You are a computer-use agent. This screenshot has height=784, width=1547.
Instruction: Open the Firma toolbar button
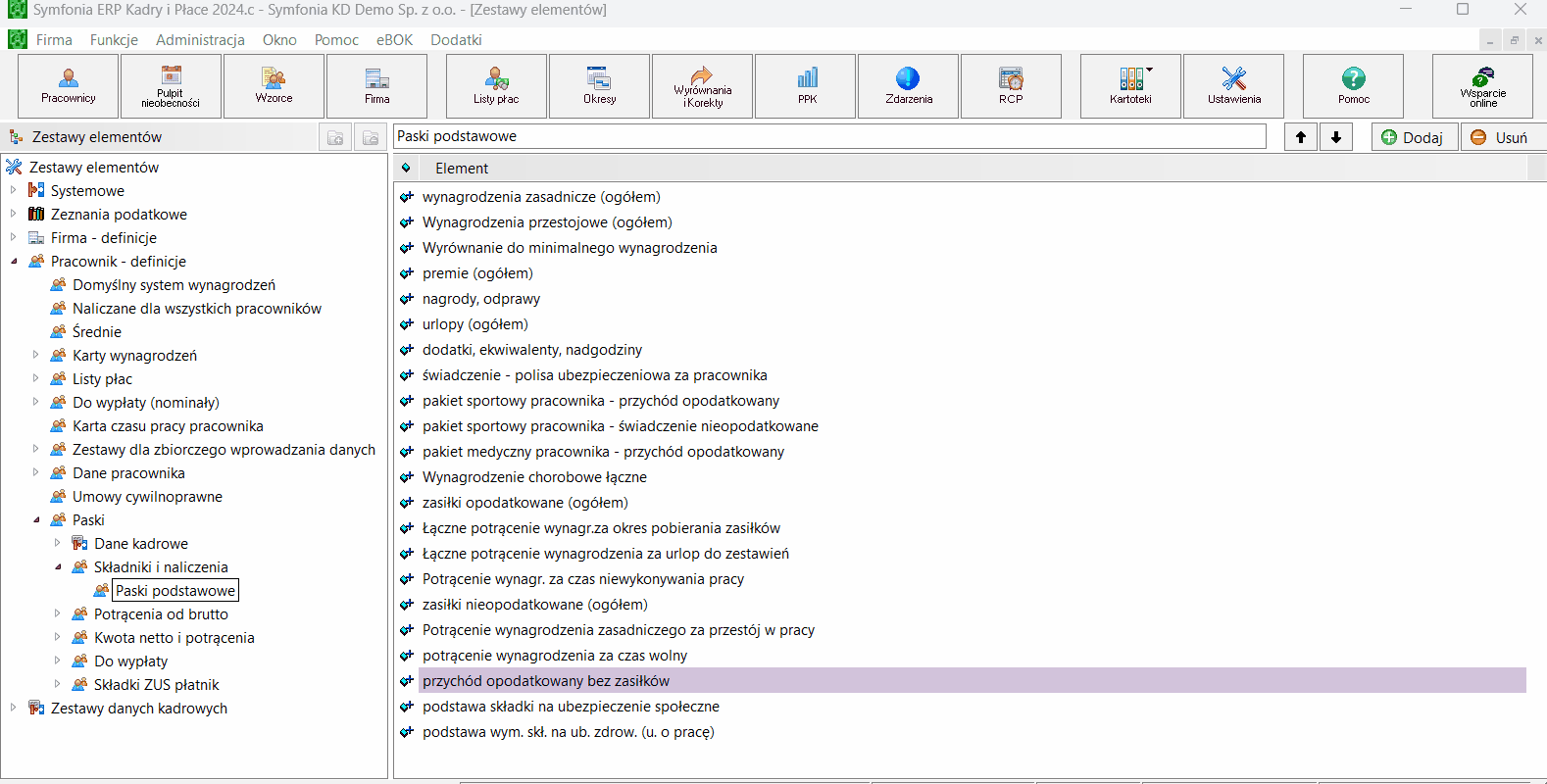(376, 86)
